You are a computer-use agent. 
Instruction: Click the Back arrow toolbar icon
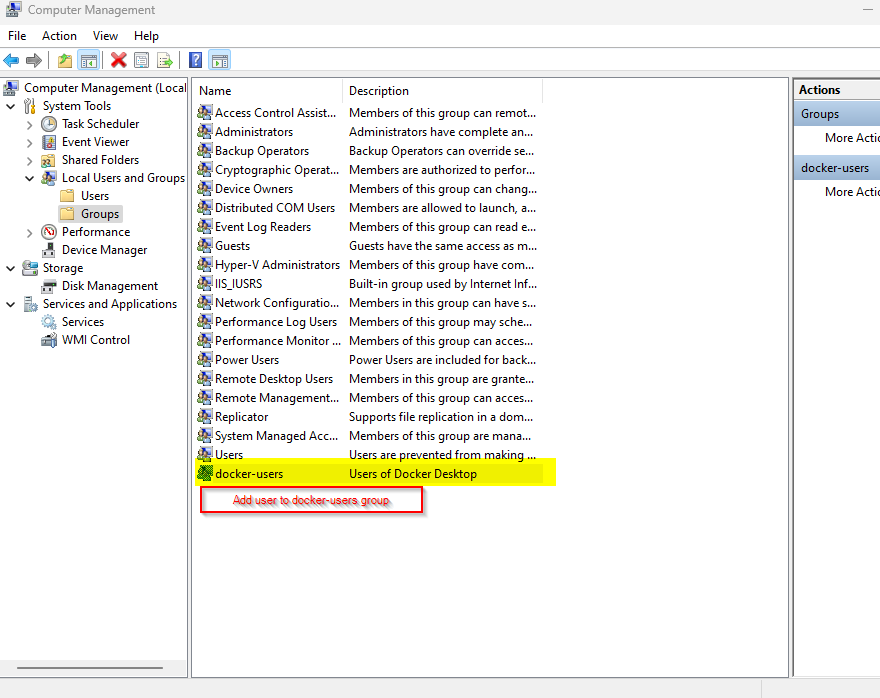(x=12, y=60)
